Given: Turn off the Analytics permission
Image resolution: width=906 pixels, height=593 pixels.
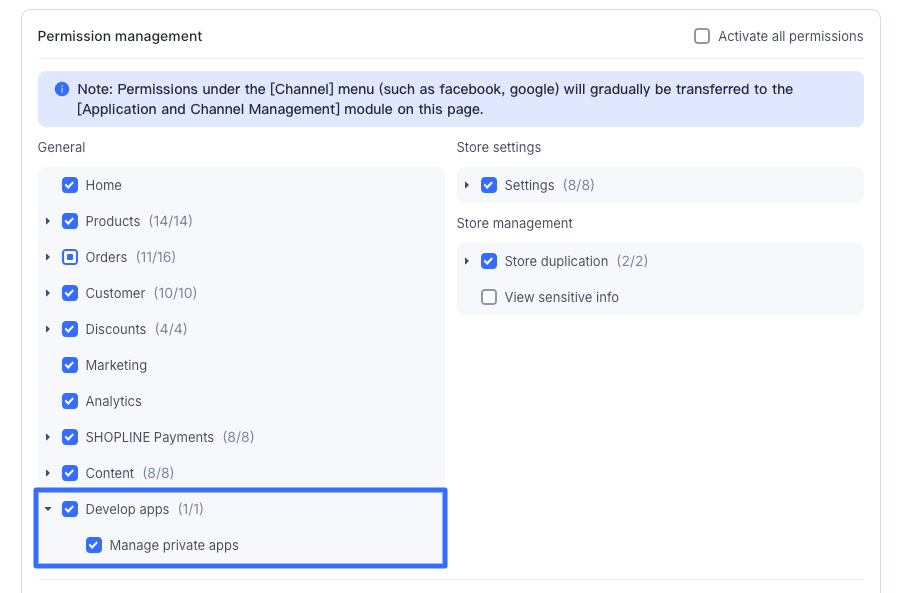Looking at the screenshot, I should pos(70,401).
